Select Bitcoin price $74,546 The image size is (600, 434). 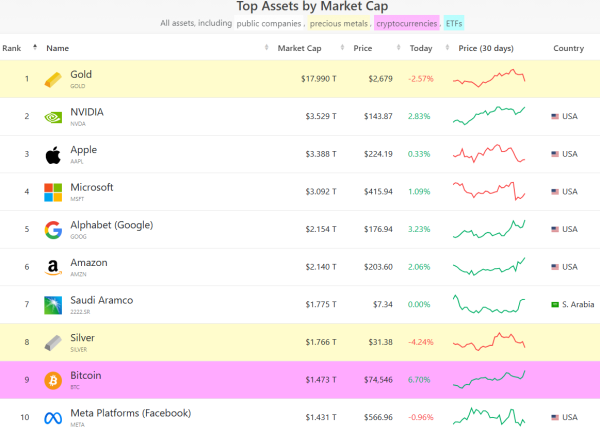click(378, 380)
